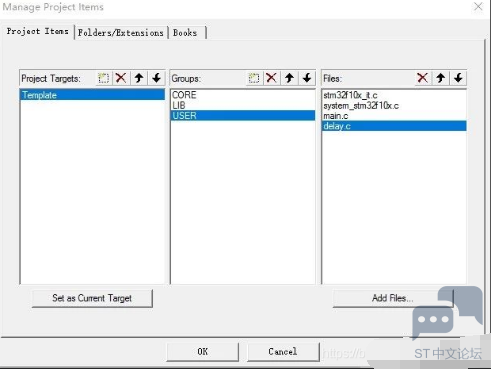The width and height of the screenshot is (491, 369).
Task: Move selected group down
Action: click(307, 78)
